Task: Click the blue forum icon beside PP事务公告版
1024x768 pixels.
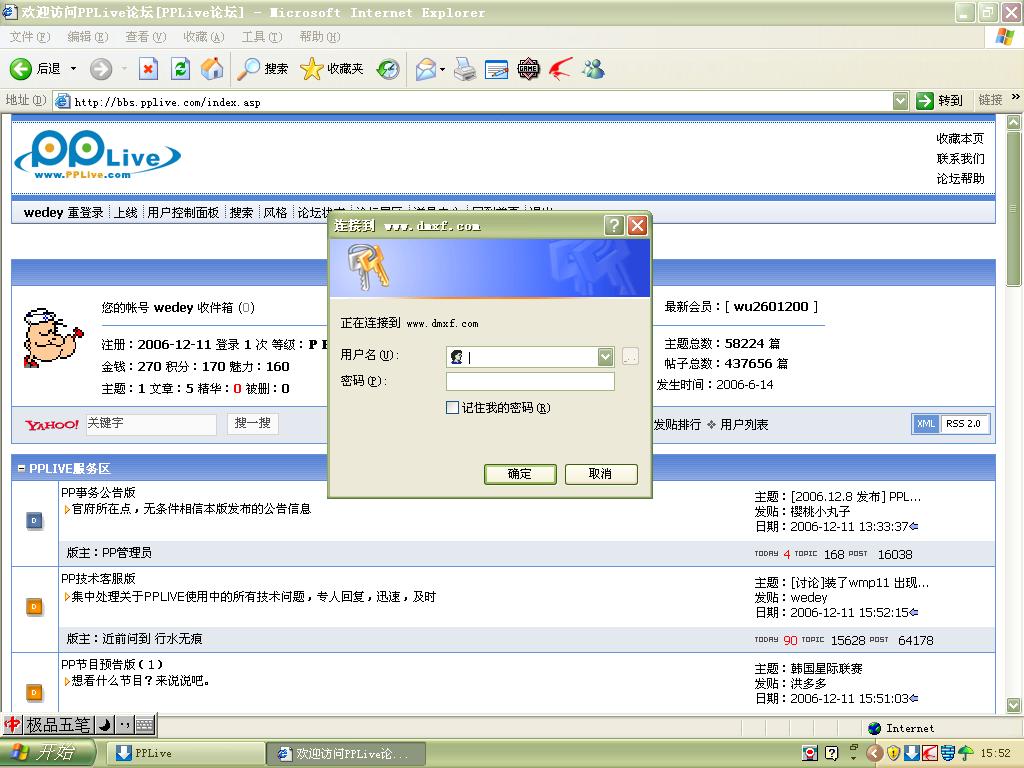Action: point(34,520)
